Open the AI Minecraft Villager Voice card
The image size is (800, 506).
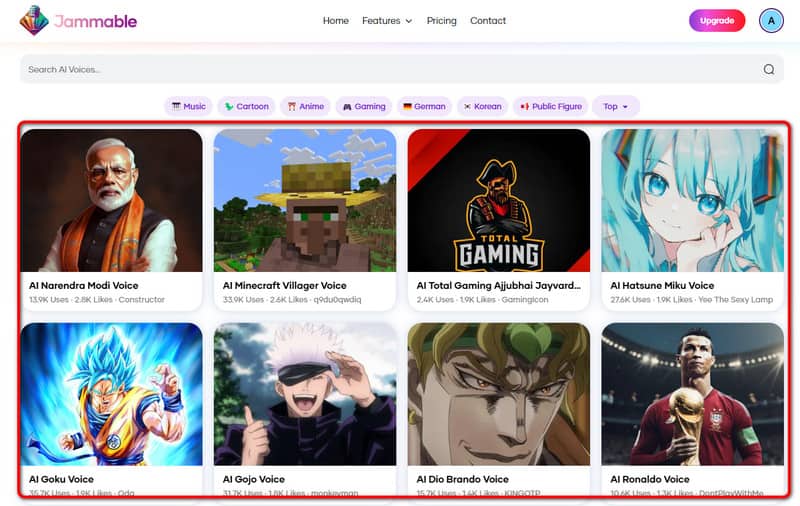pos(305,215)
